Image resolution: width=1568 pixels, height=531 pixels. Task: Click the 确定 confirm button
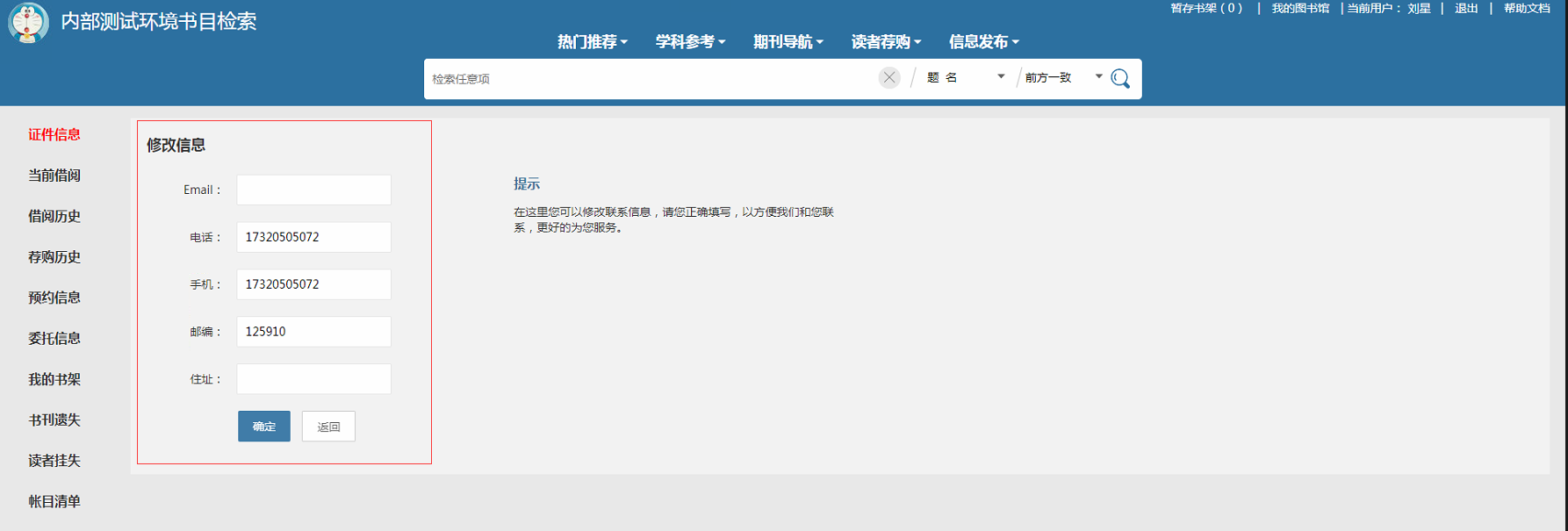tap(264, 427)
